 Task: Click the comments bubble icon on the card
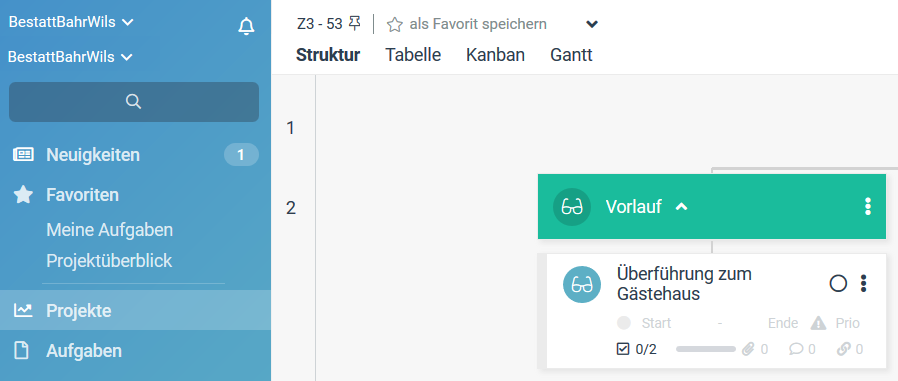796,349
